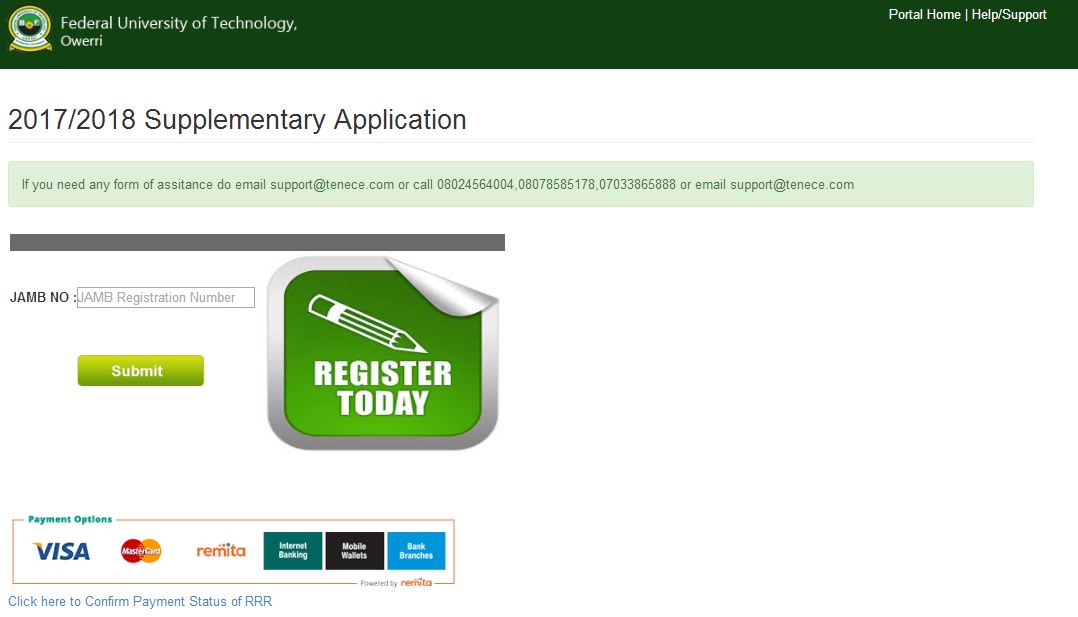Choose the Bank Branches tile

[x=416, y=551]
